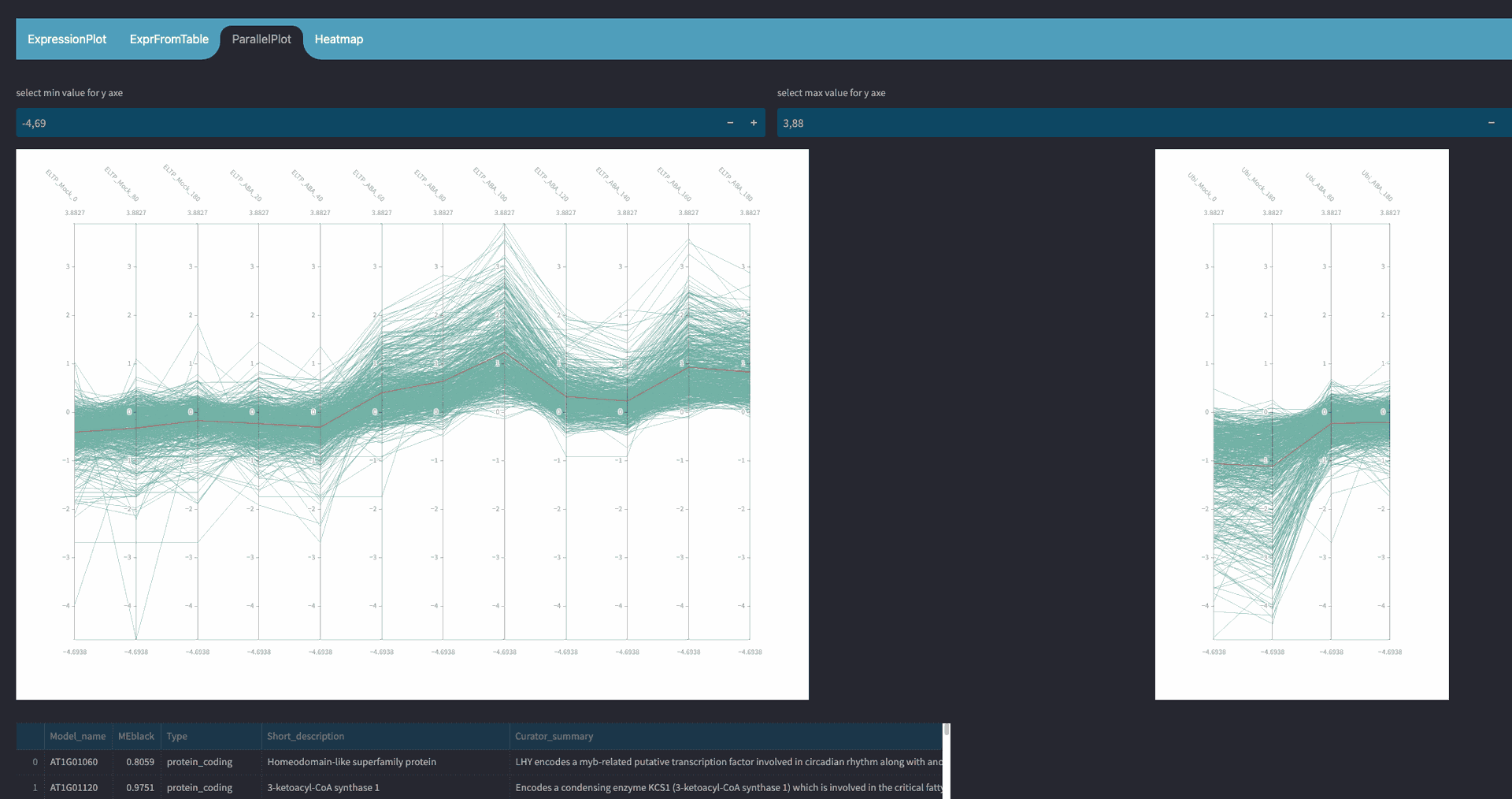Click the Ubi_Mock_180 axis in the right plot
The width and height of the screenshot is (1512, 799).
1273,431
